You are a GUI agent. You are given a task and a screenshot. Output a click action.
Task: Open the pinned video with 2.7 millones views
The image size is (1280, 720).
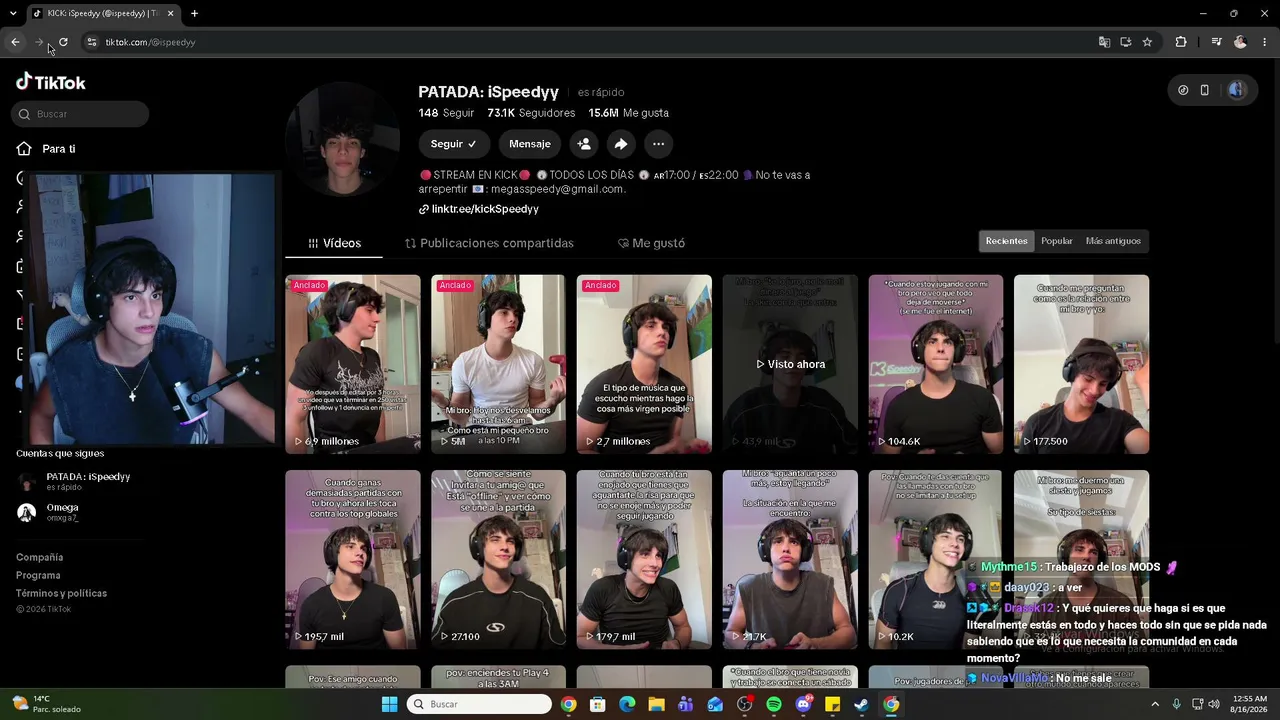[644, 364]
